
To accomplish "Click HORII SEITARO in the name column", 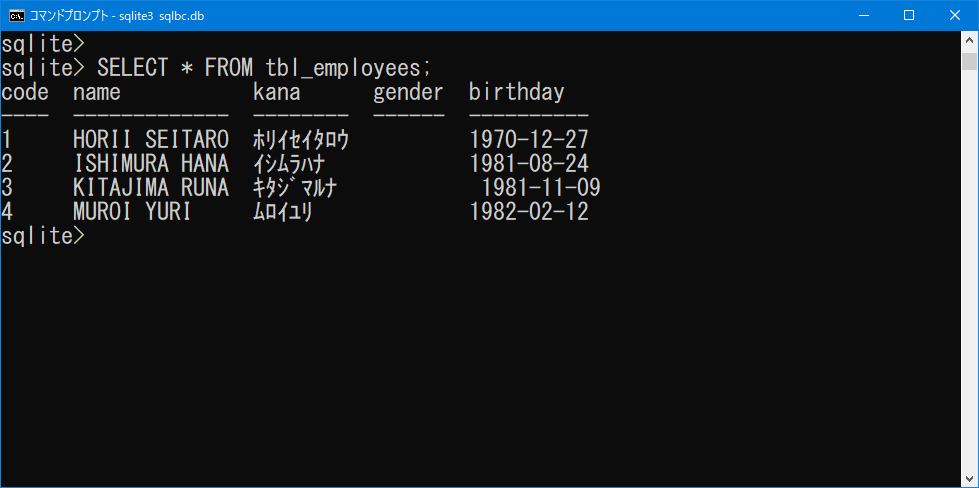I will point(151,140).
